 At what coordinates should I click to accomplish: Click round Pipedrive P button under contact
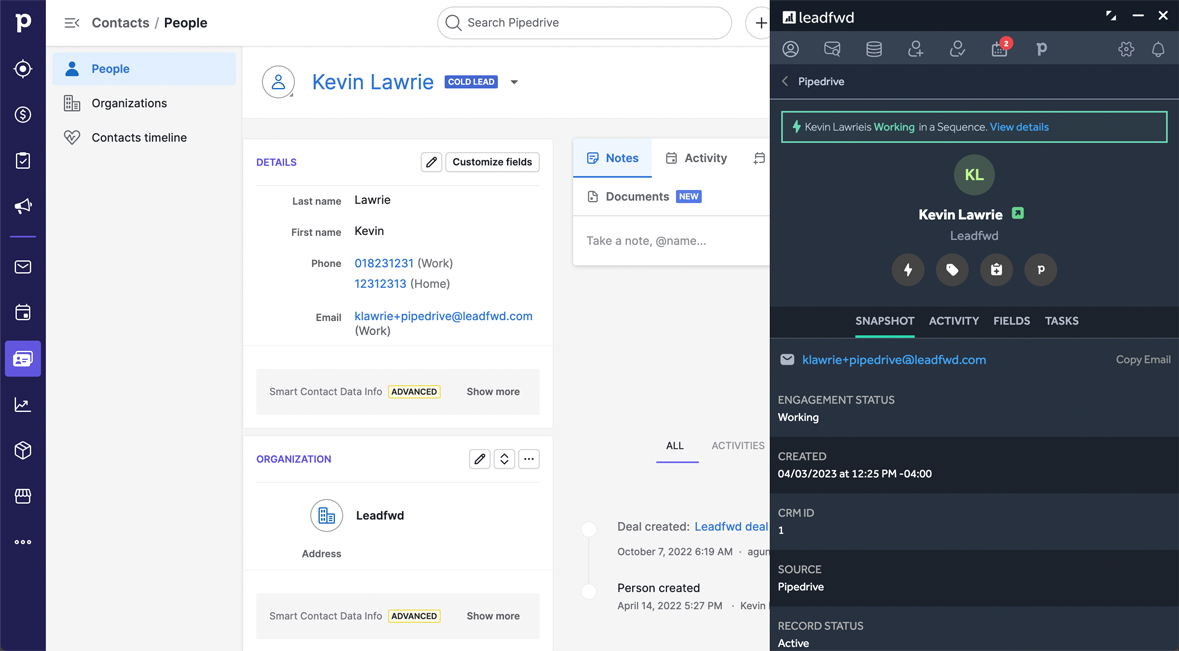coord(1041,270)
